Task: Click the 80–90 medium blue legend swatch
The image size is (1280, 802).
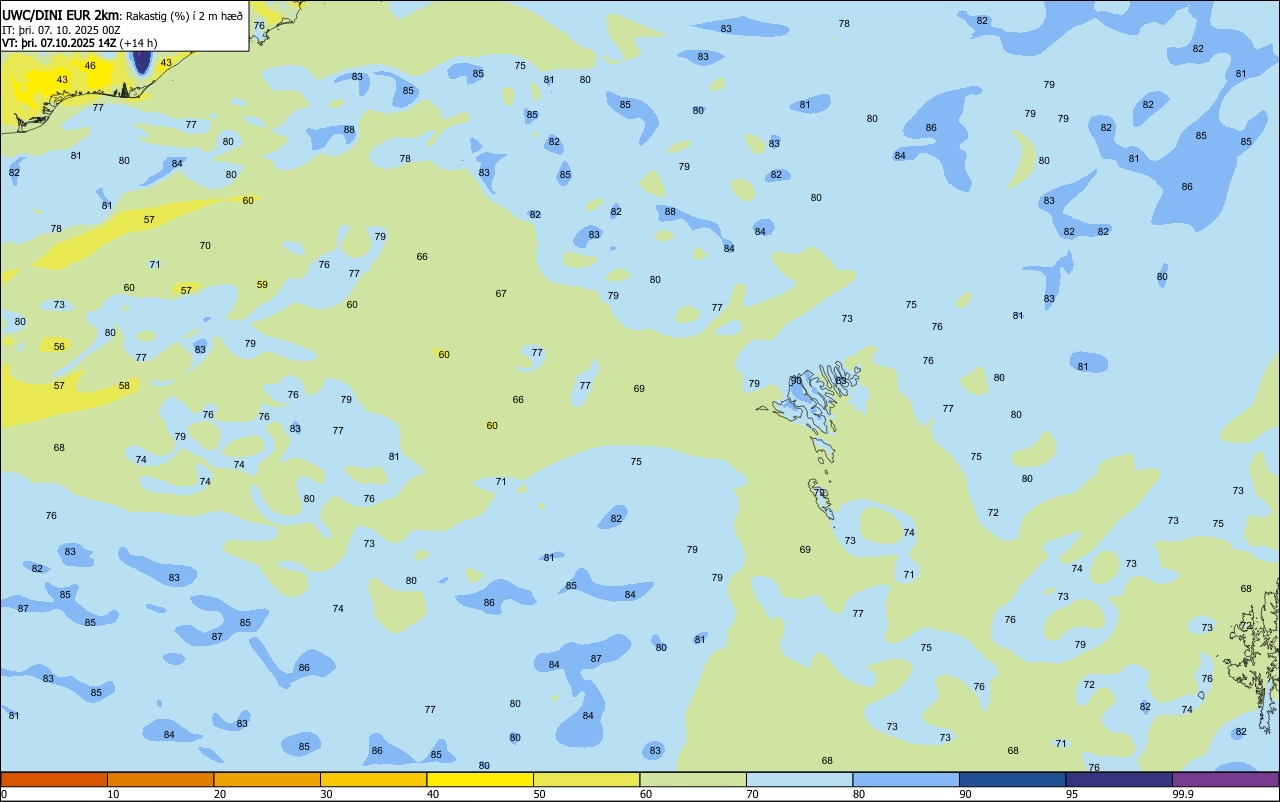Action: pos(906,779)
